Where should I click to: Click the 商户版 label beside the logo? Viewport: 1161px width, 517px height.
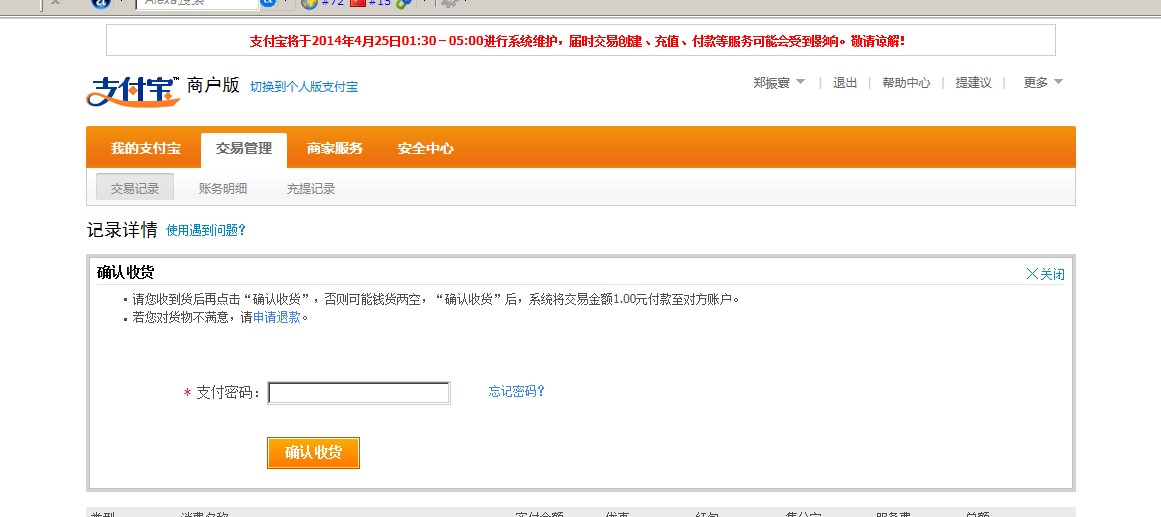coord(213,85)
